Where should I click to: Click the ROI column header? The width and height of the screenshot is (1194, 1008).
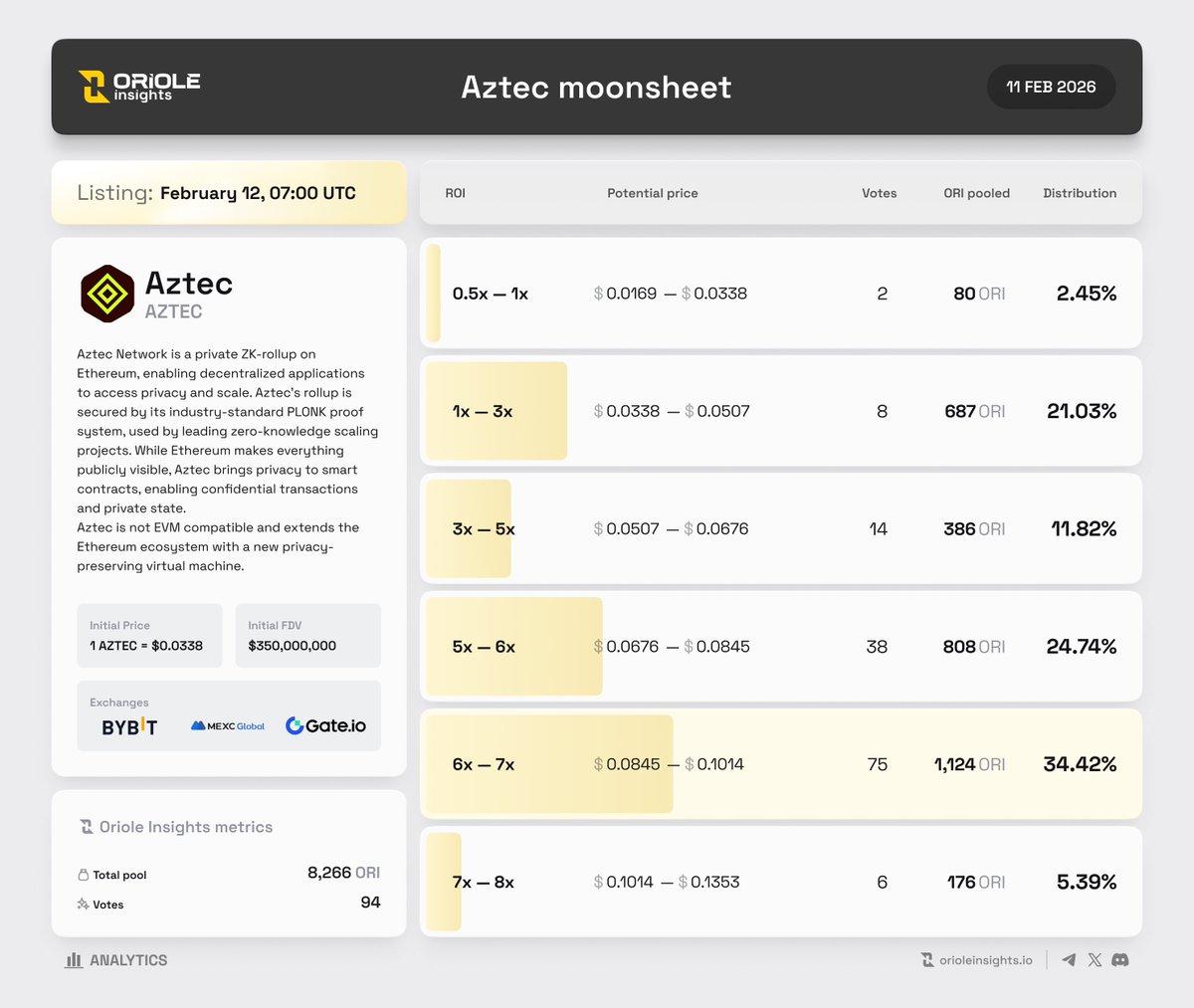(x=455, y=193)
